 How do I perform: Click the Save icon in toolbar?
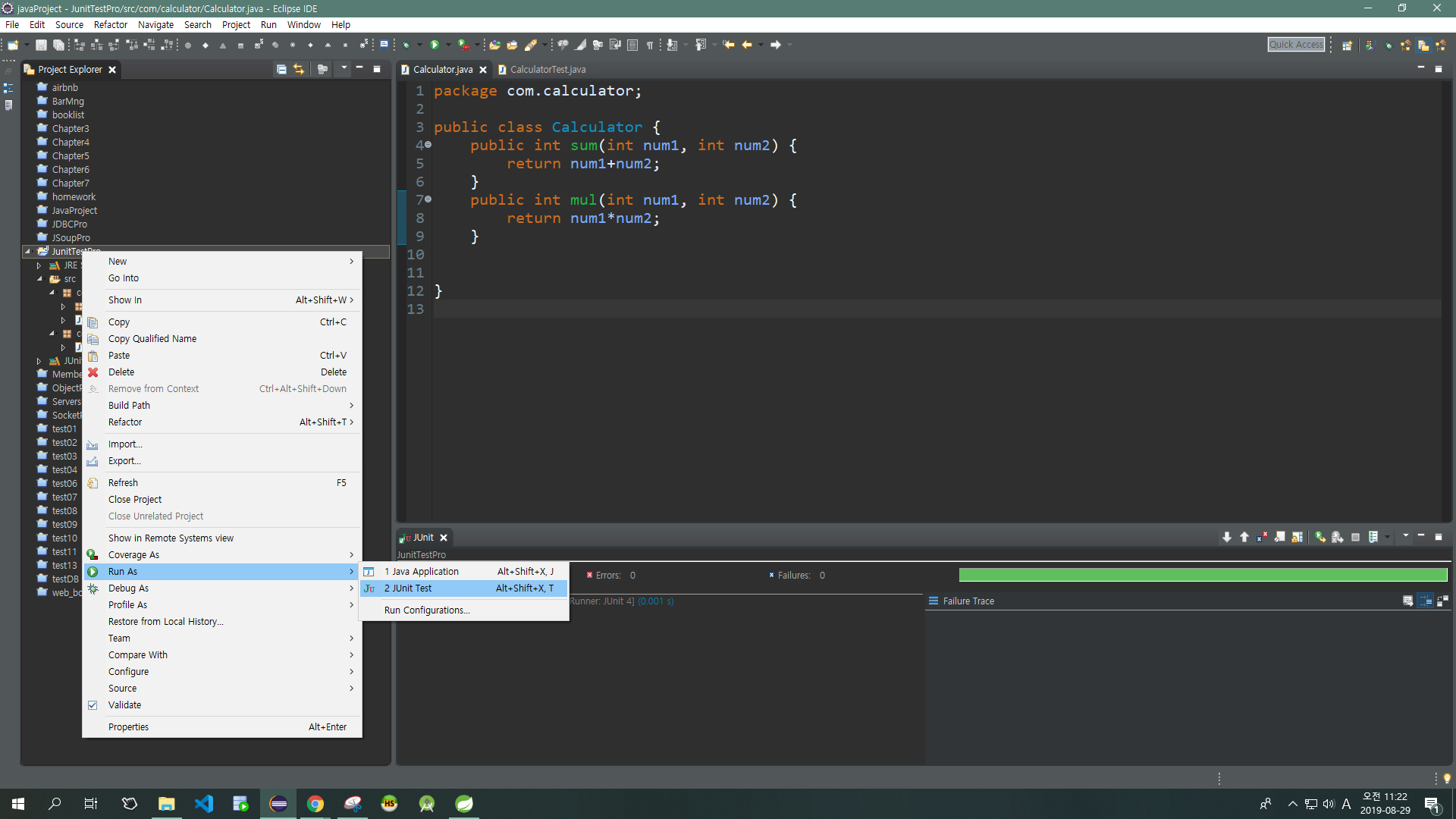tap(41, 45)
